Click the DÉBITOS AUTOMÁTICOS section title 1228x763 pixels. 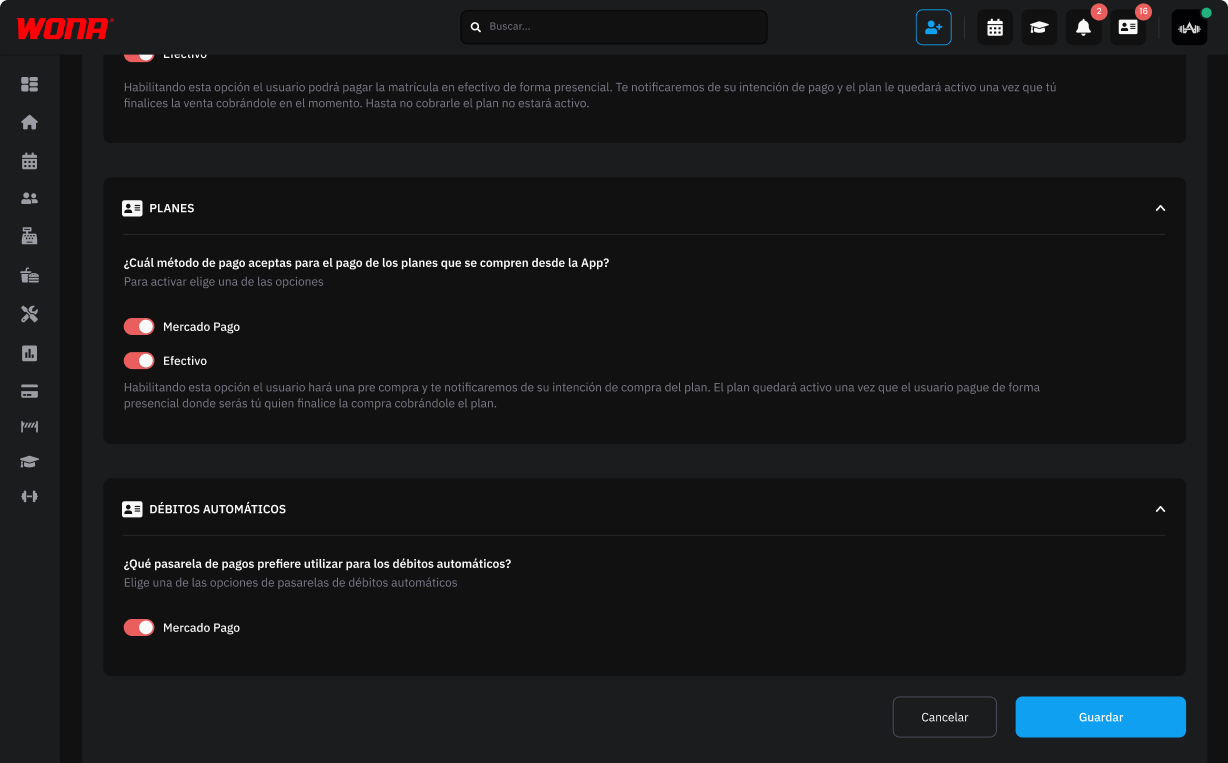point(218,509)
